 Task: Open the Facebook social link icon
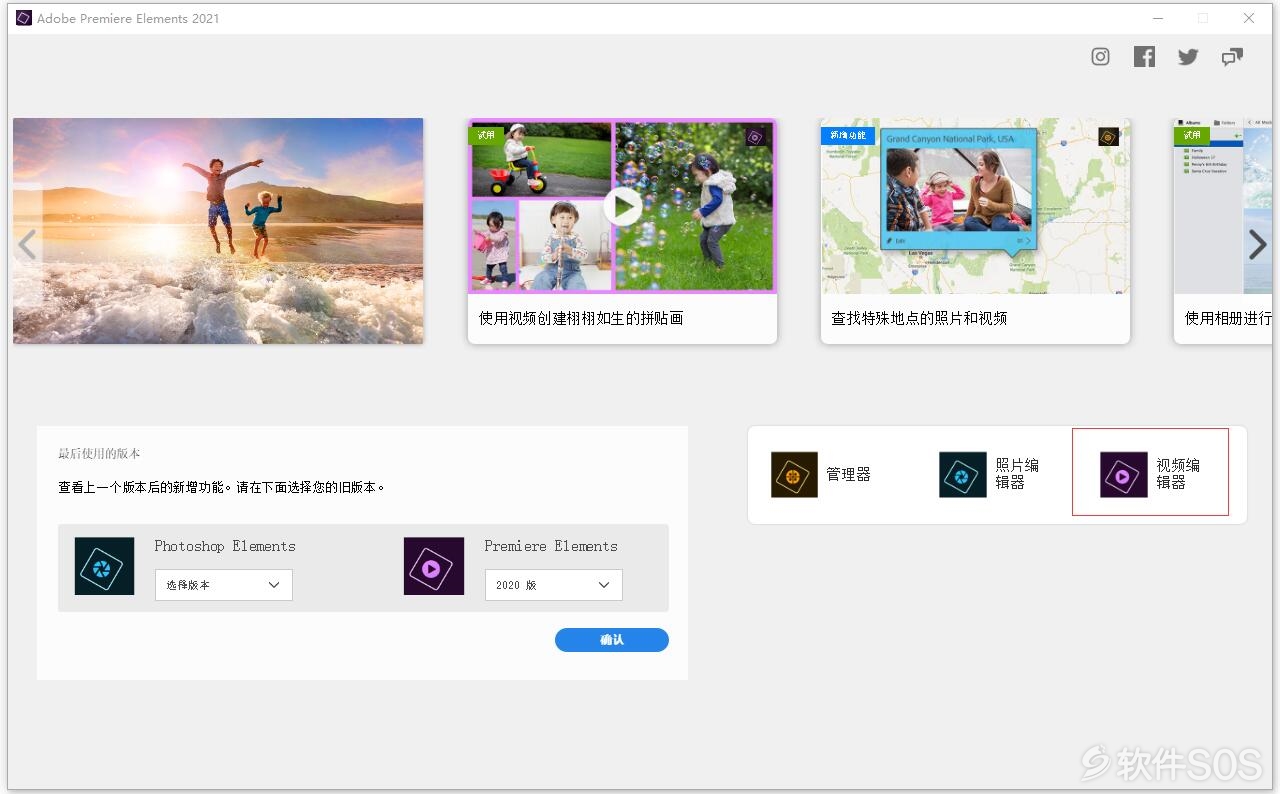coord(1144,57)
